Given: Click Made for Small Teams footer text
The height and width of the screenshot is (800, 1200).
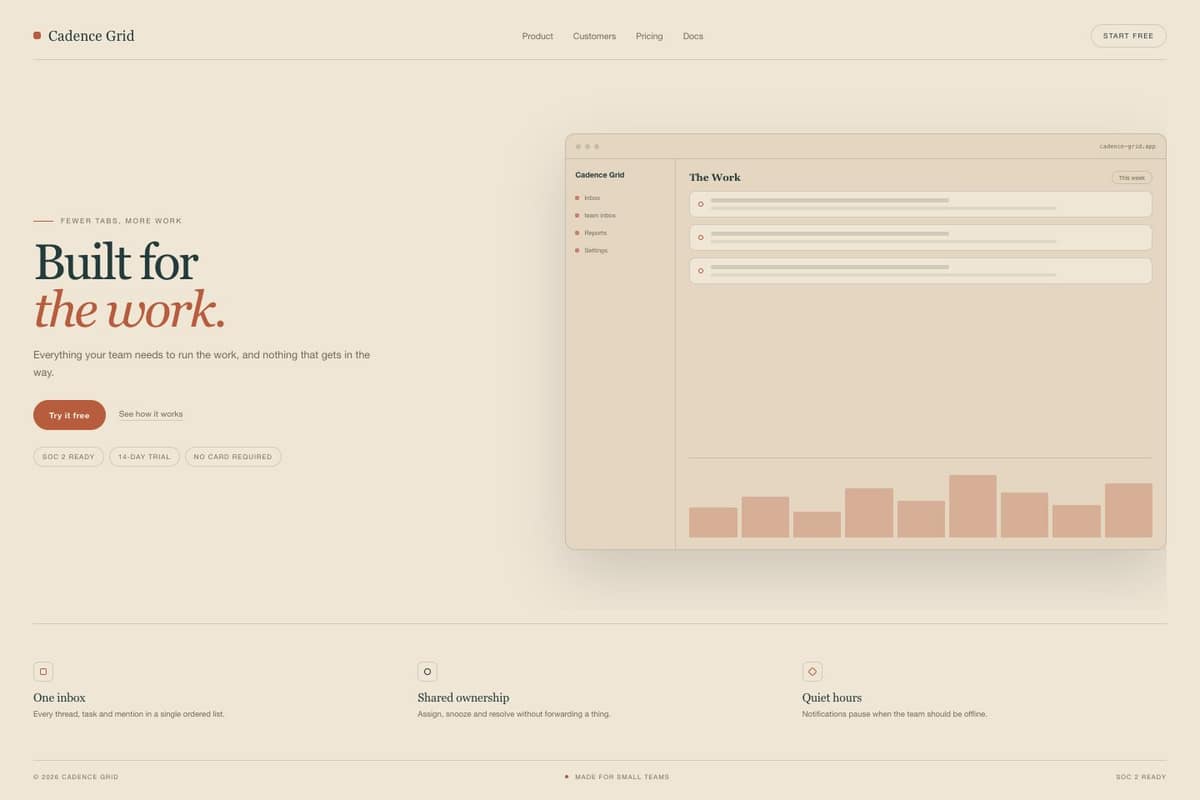Looking at the screenshot, I should [x=622, y=777].
